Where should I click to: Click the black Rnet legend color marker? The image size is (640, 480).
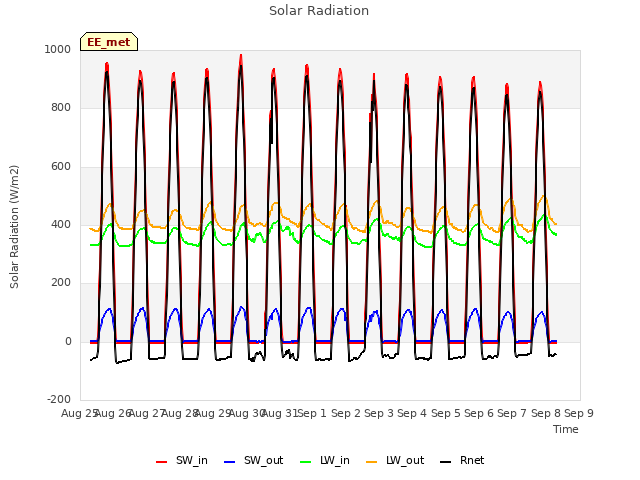(x=446, y=462)
